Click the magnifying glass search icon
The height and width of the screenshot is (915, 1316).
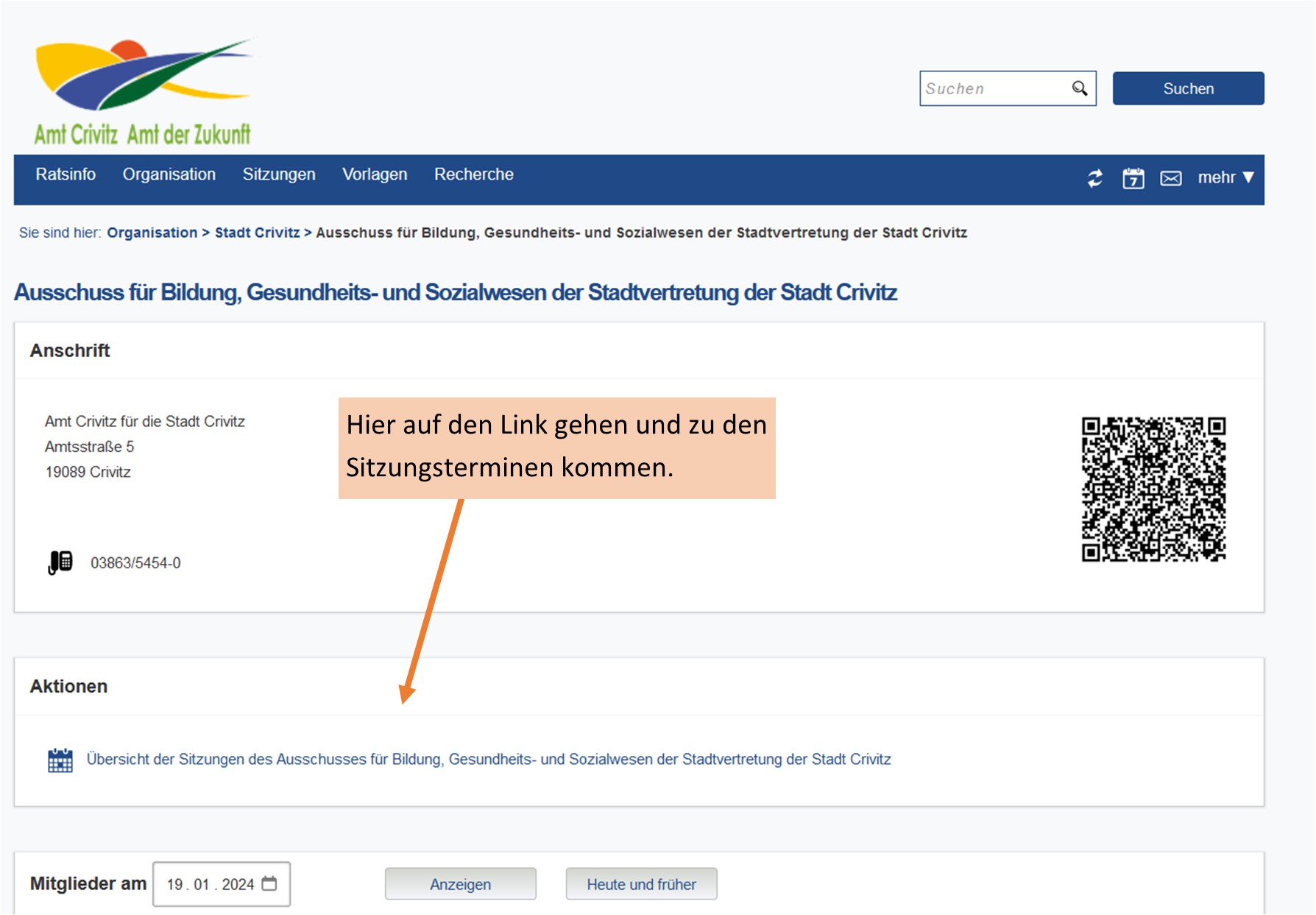[1079, 88]
